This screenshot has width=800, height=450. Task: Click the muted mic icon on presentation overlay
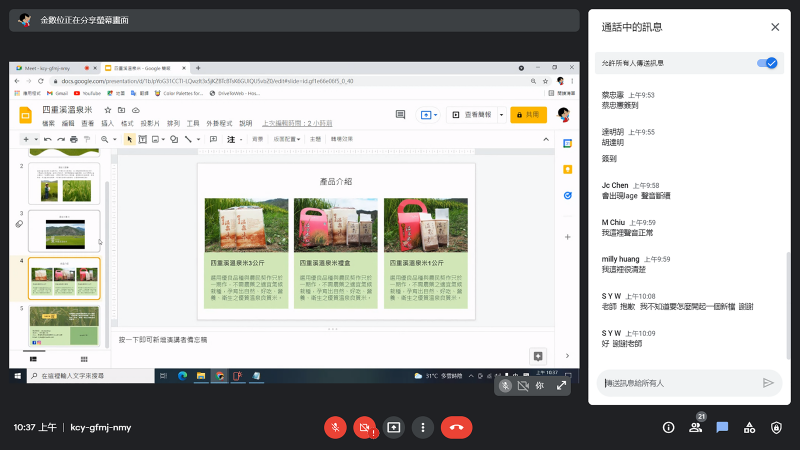pos(505,386)
